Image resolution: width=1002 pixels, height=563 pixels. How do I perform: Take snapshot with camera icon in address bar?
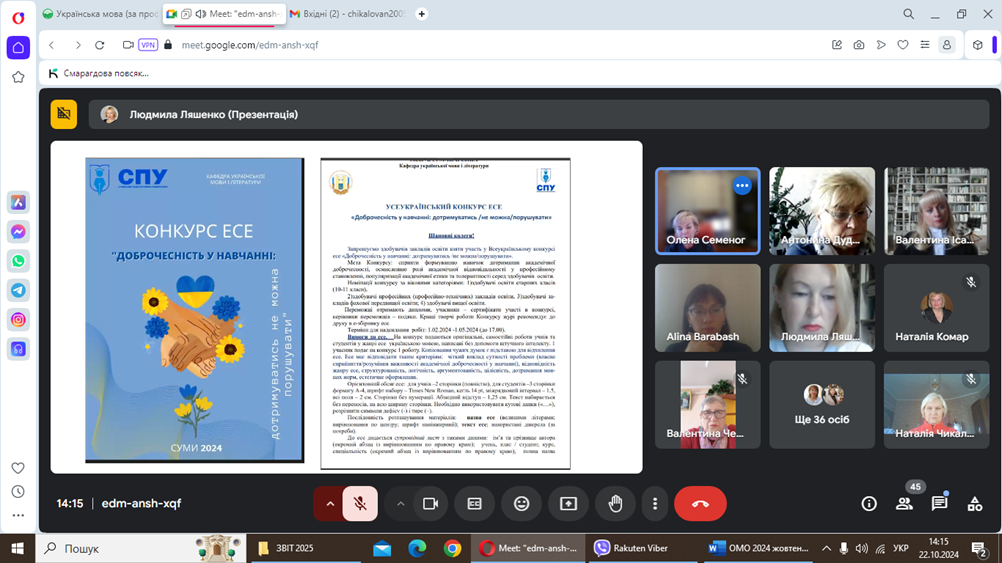[859, 45]
